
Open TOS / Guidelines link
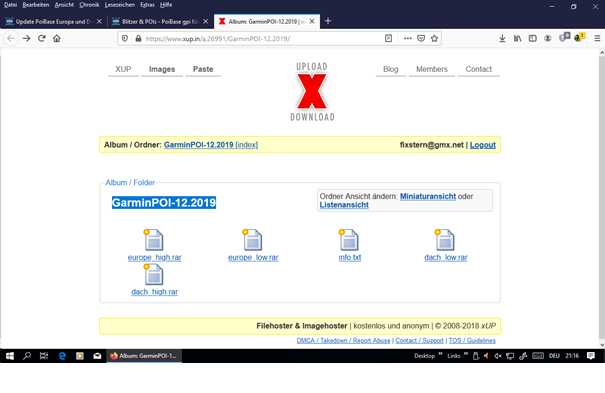click(472, 341)
